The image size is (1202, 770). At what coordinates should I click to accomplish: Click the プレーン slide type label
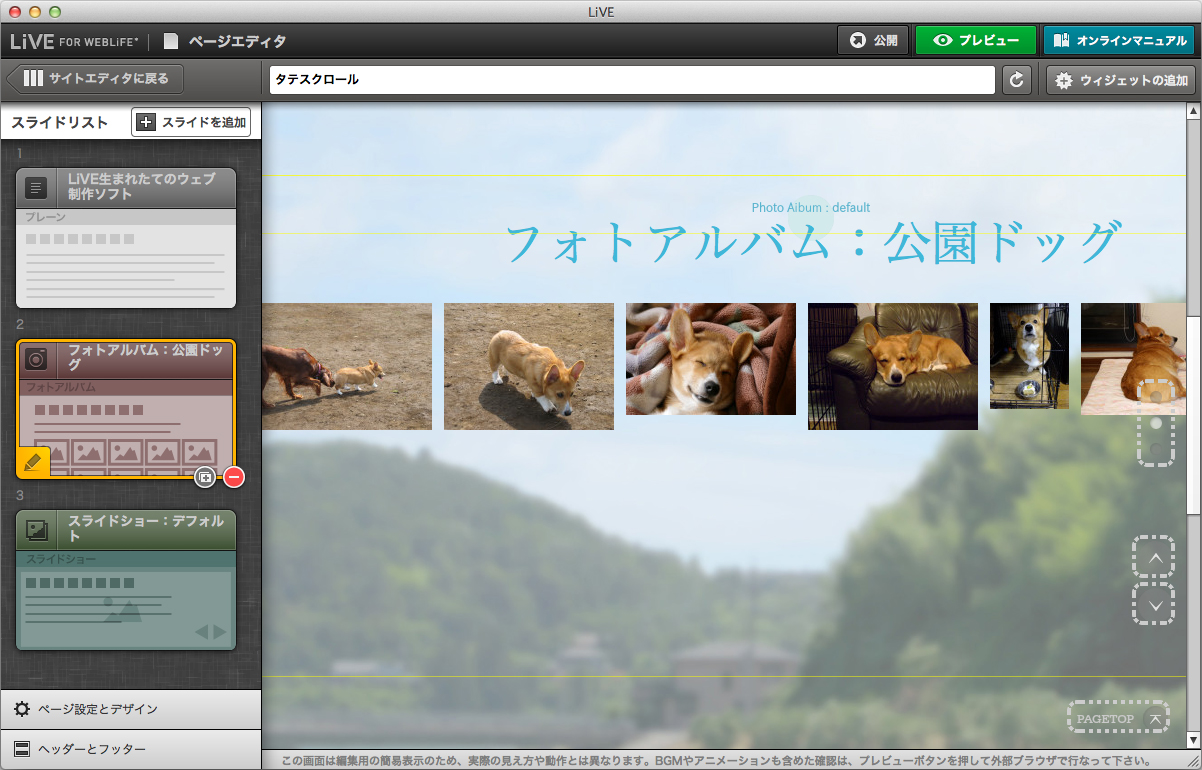[46, 217]
